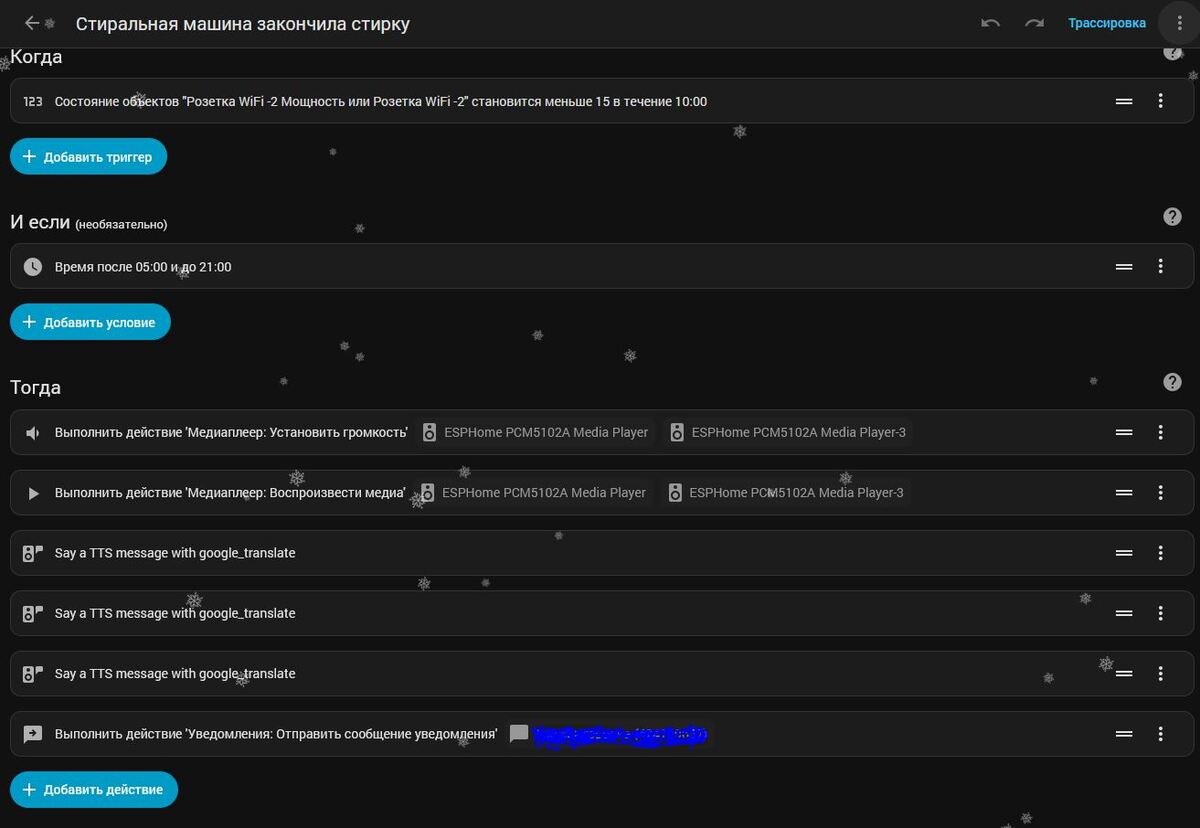Viewport: 1200px width, 828px height.
Task: Click the back arrow in the header
Action: (32, 23)
